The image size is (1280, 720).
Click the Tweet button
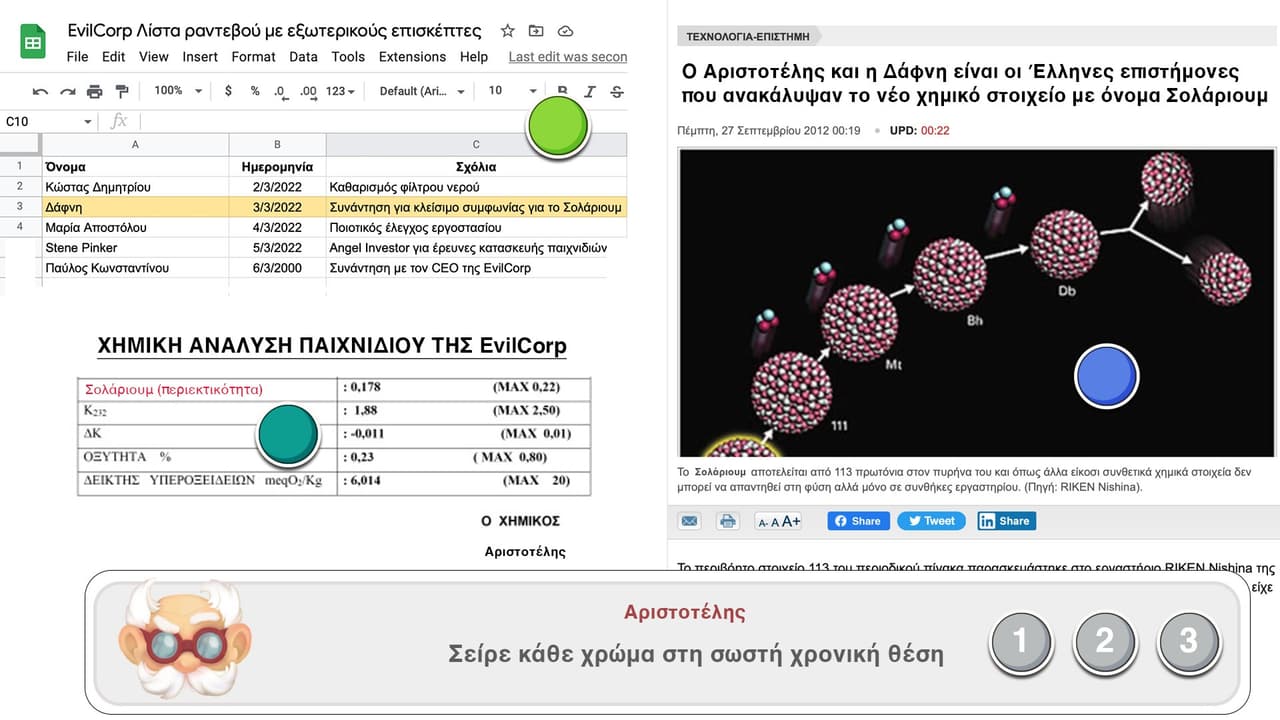pos(930,521)
